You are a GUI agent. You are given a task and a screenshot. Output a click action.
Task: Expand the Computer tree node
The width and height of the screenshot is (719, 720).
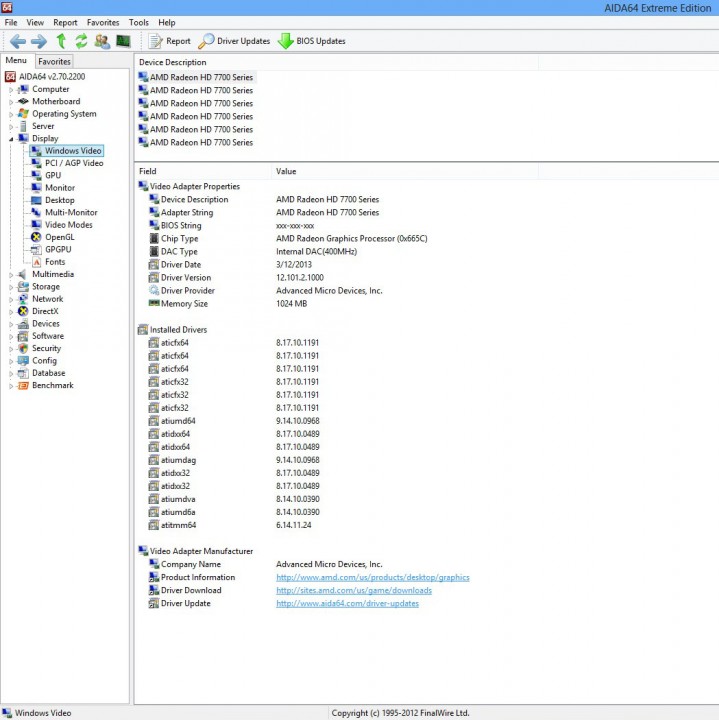11,90
